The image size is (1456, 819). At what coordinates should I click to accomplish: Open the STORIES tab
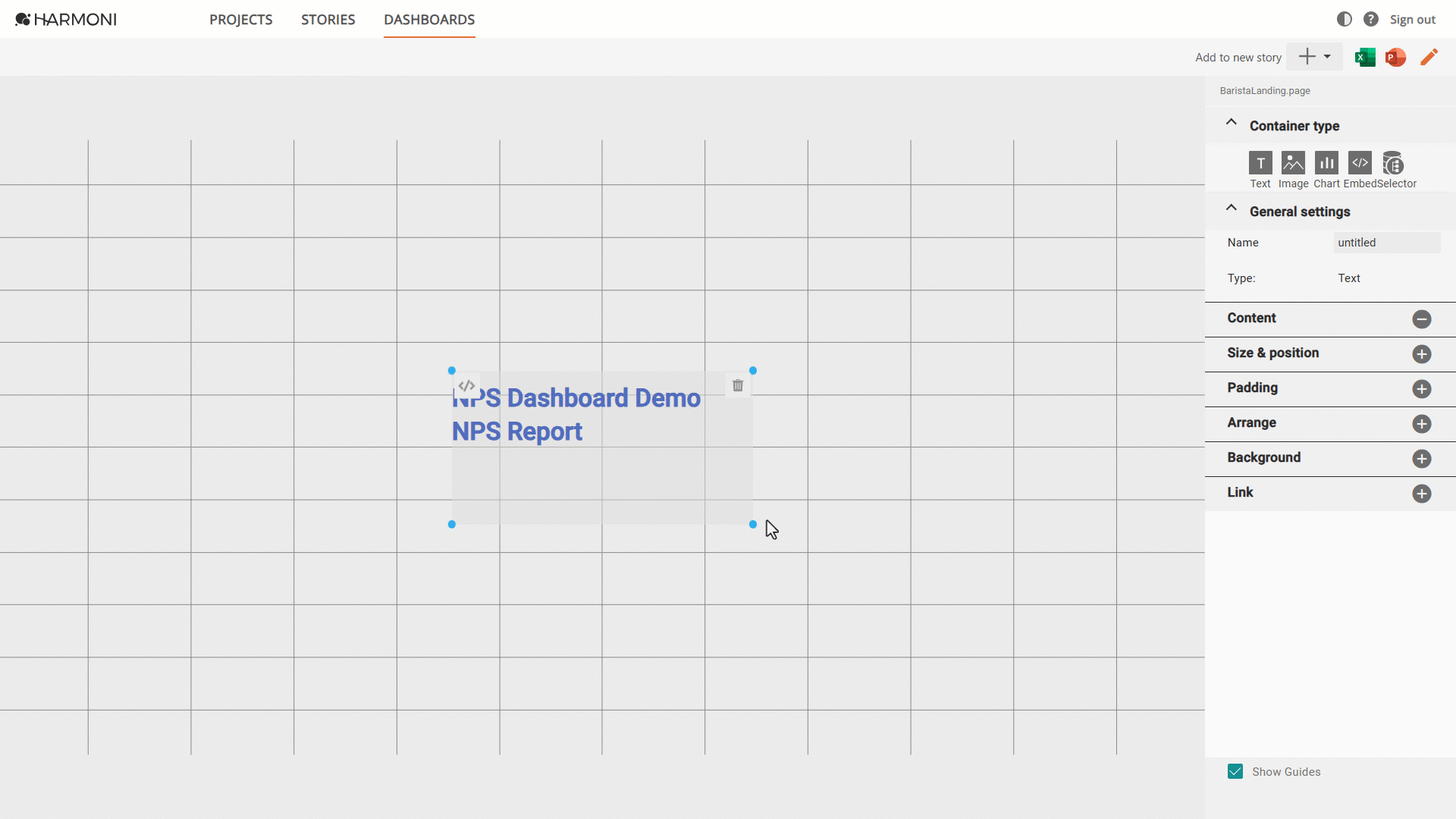(328, 20)
